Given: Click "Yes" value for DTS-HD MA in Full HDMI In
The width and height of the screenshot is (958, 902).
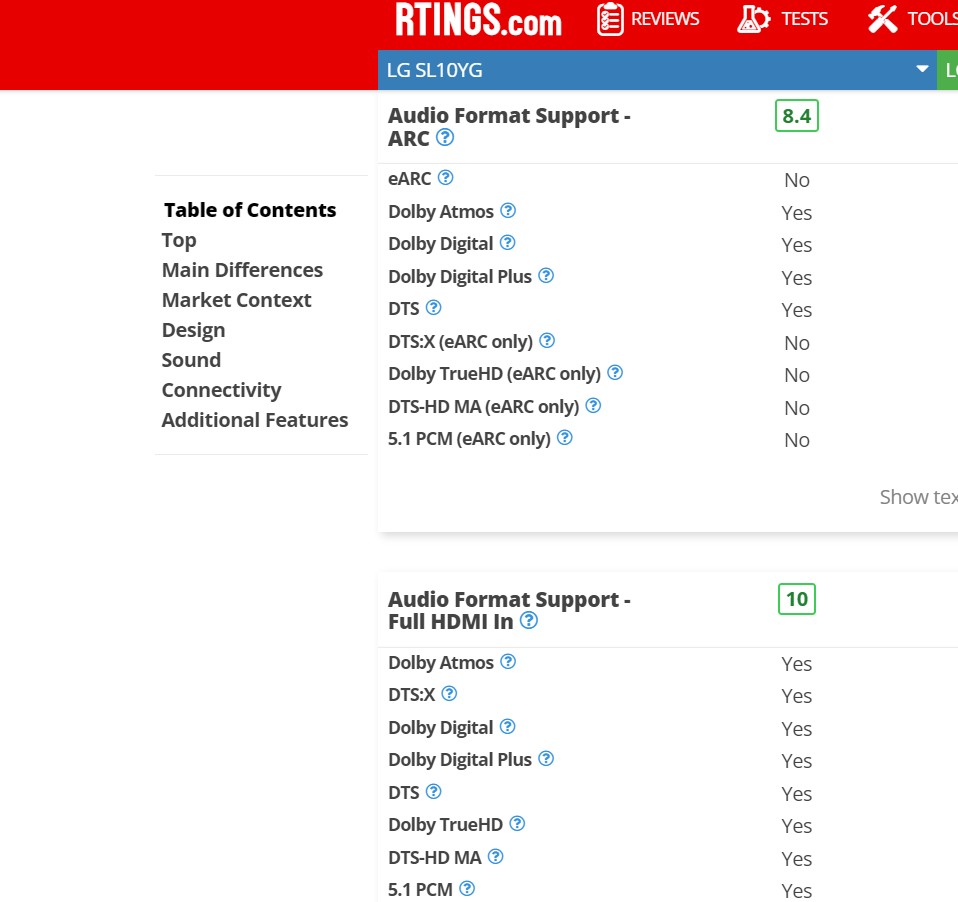Looking at the screenshot, I should [x=797, y=859].
